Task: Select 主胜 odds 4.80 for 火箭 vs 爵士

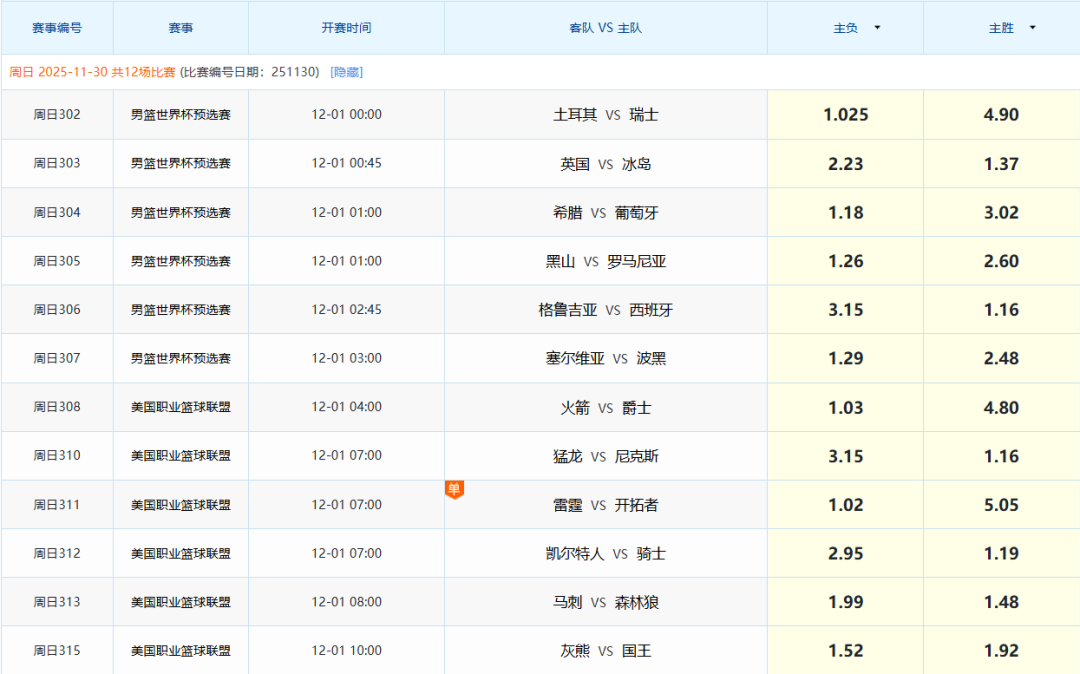Action: (x=1001, y=408)
